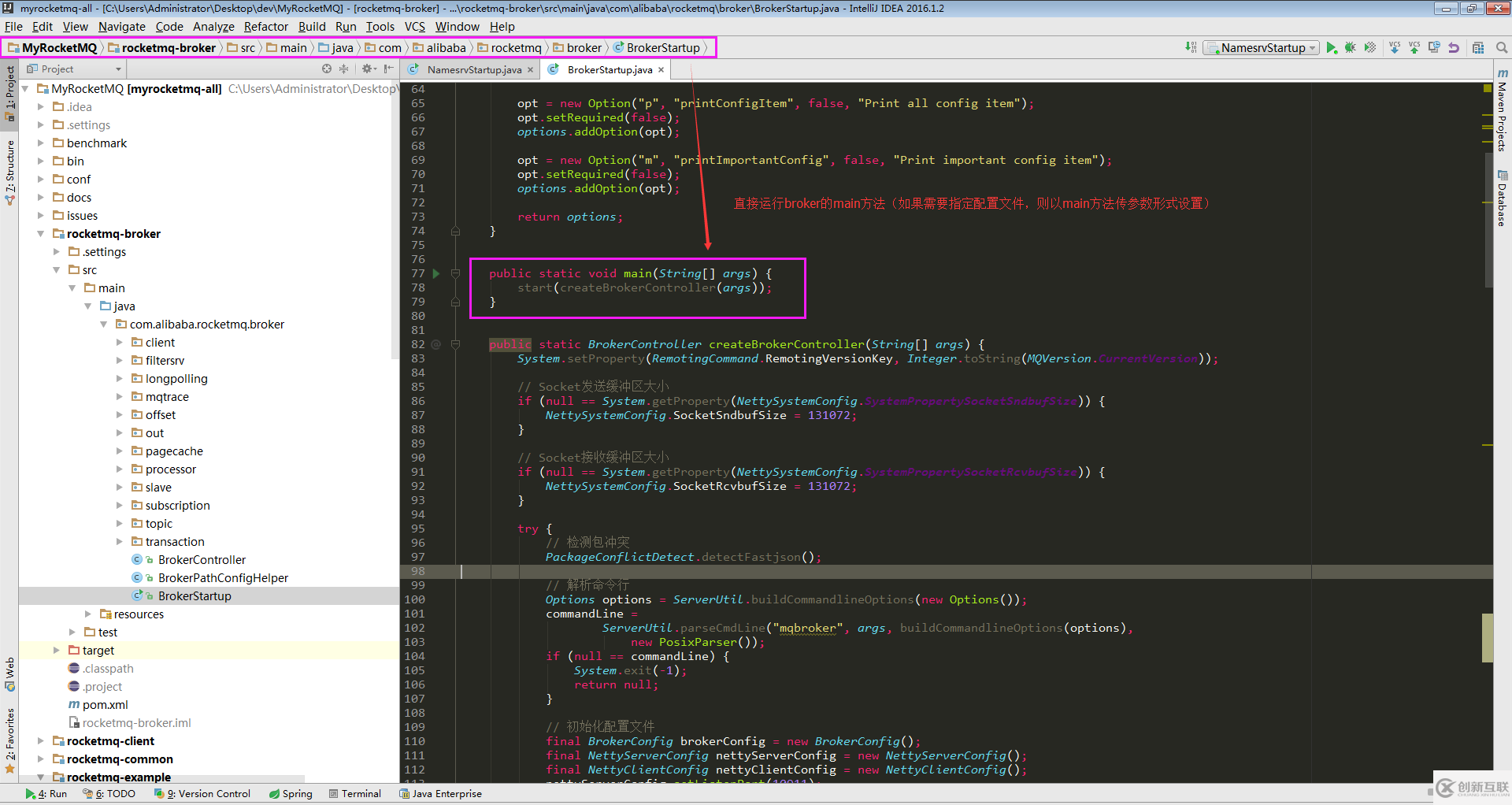Collapse the rocketmq-broker module node
Image resolution: width=1512 pixels, height=805 pixels.
coord(41,234)
